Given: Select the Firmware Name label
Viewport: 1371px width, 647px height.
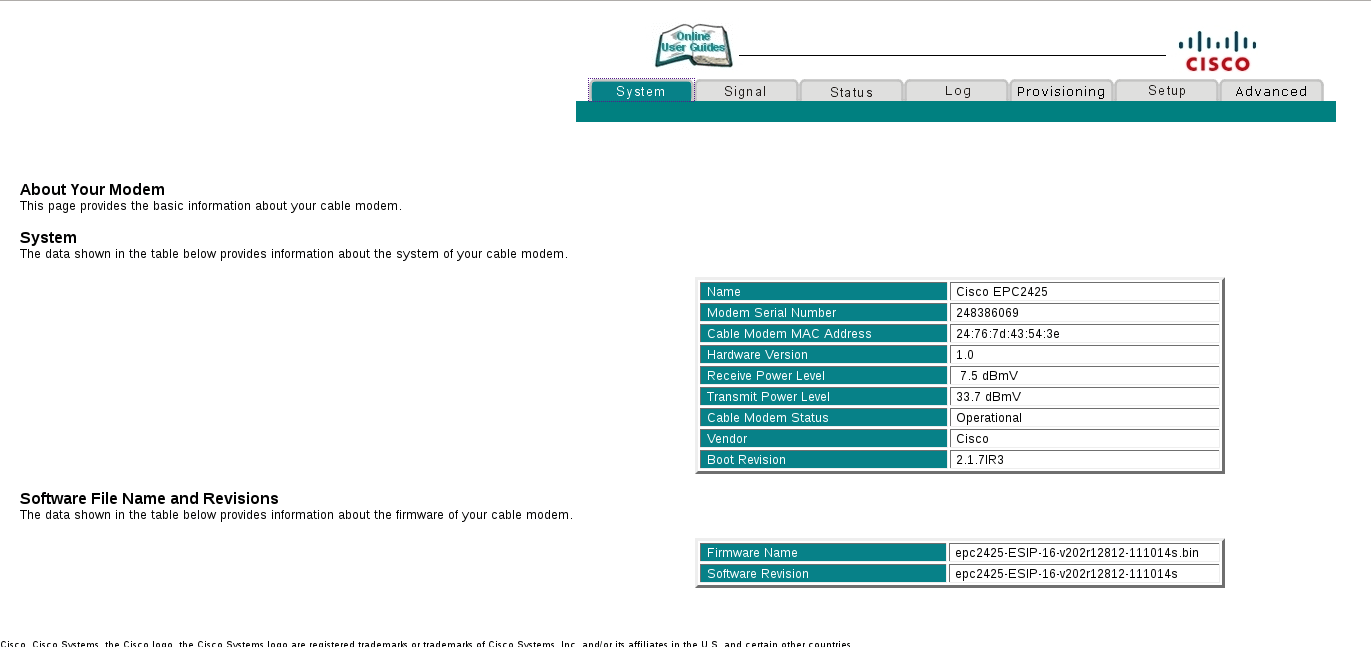Looking at the screenshot, I should [x=823, y=552].
